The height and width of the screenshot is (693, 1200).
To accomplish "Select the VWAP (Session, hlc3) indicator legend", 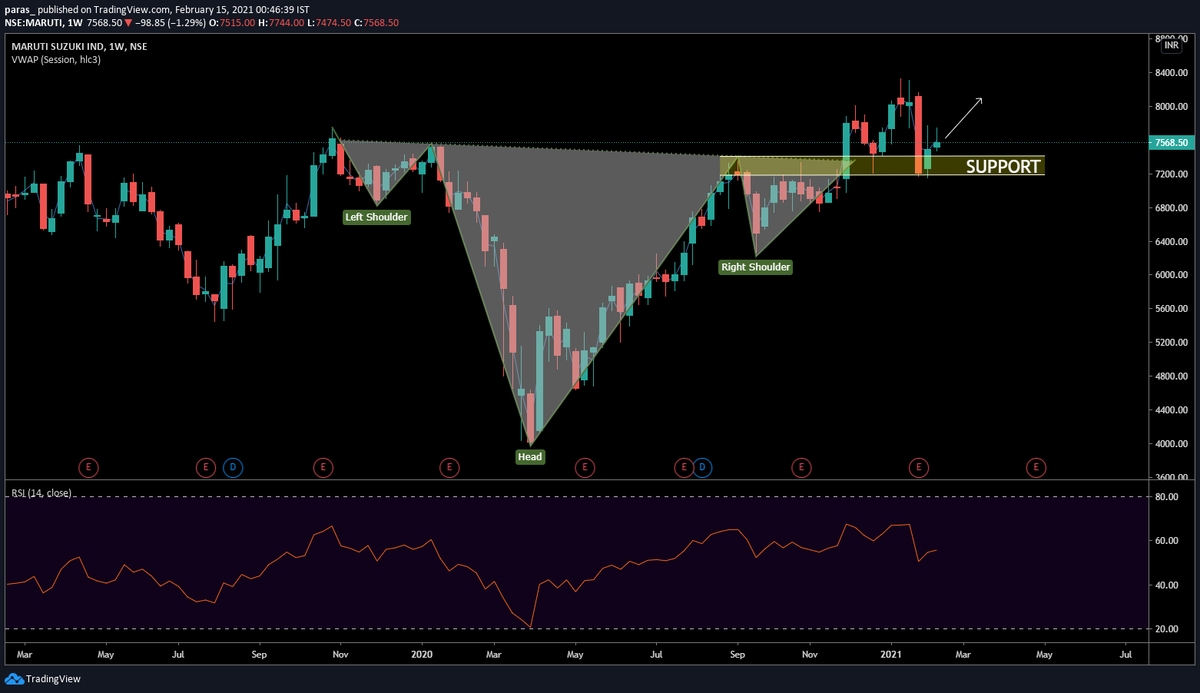I will coord(56,60).
